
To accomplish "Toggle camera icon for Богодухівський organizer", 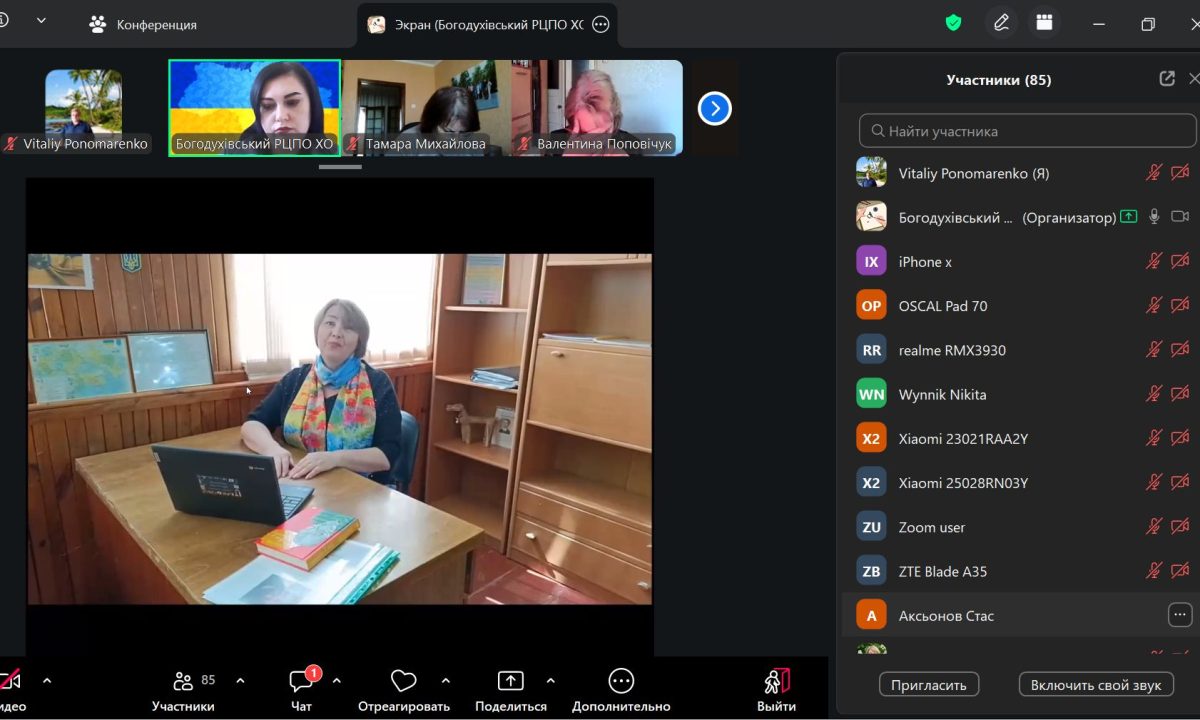I will tap(1180, 217).
